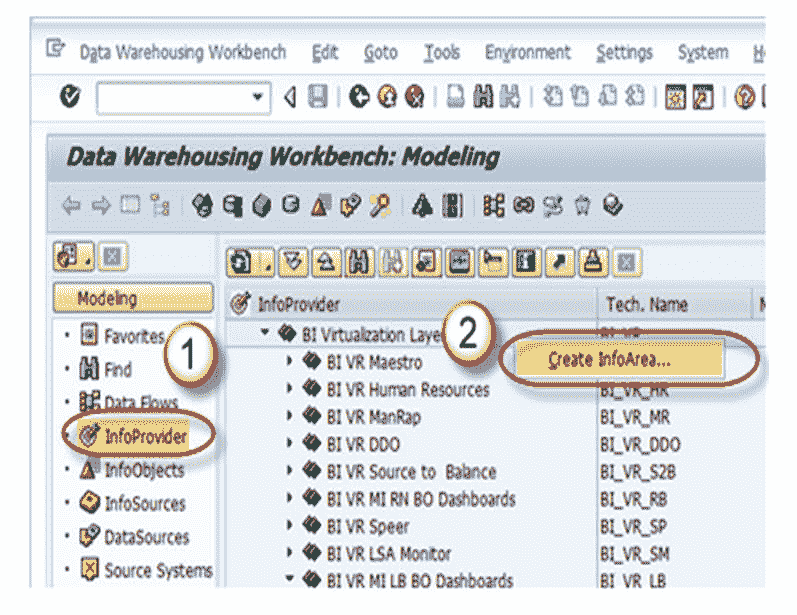Image resolution: width=797 pixels, height=615 pixels.
Task: Click the InfoProvider column header
Action: (411, 304)
